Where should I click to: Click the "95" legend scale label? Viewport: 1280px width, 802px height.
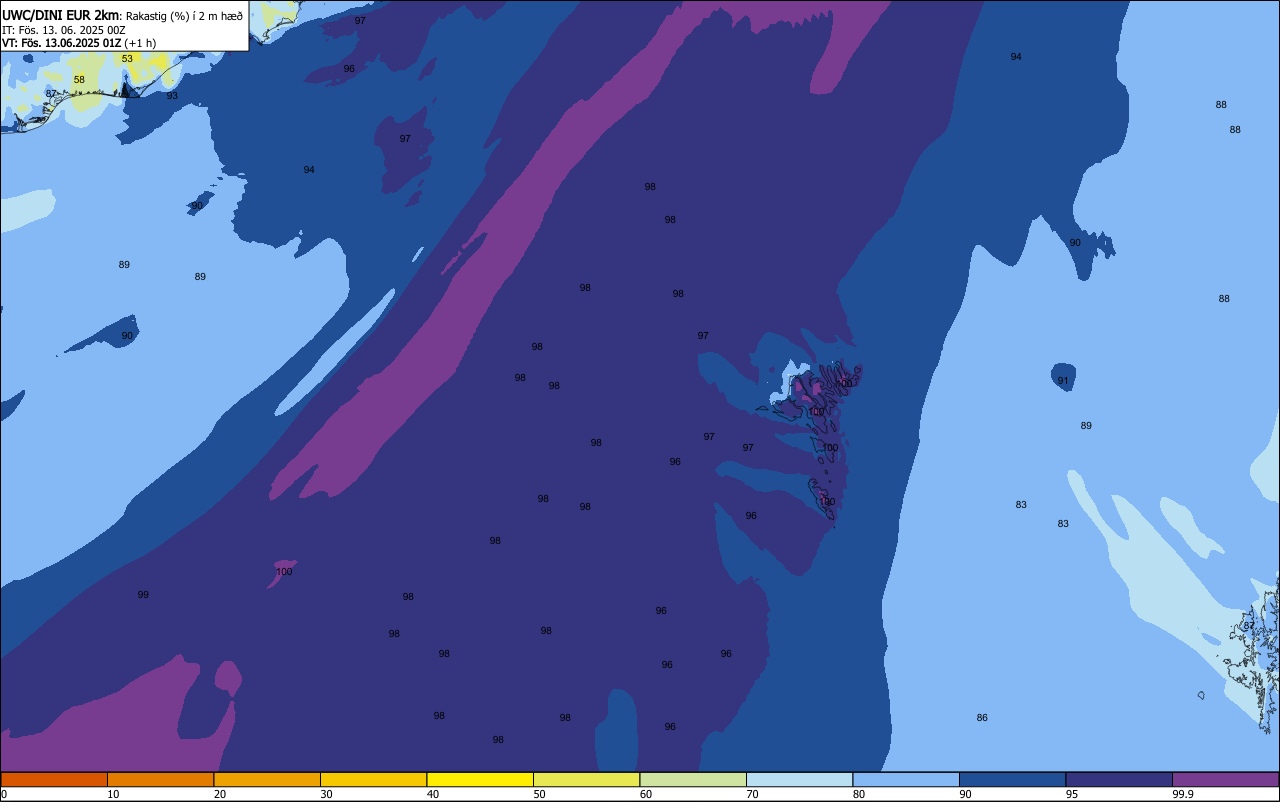(1072, 794)
